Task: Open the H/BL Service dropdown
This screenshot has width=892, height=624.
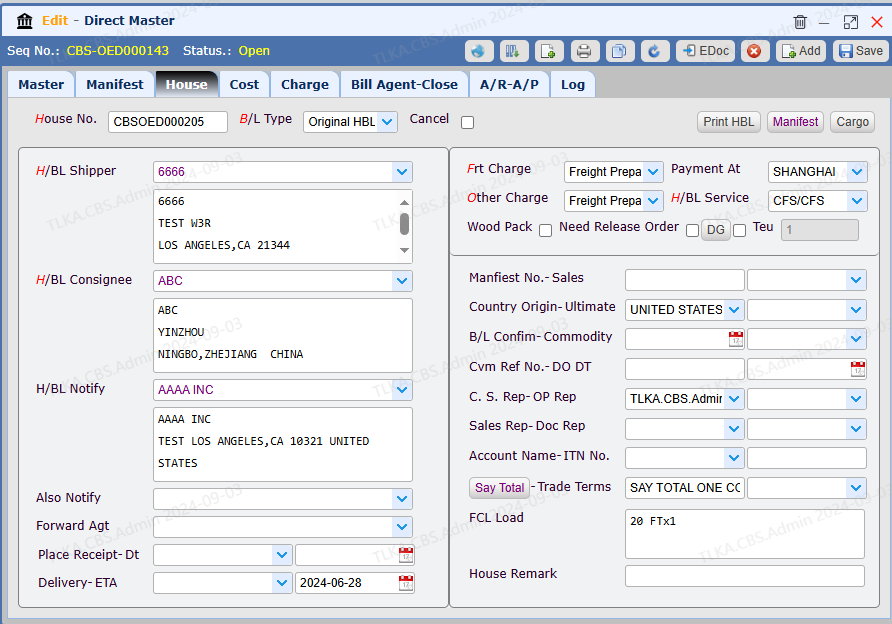Action: point(857,201)
